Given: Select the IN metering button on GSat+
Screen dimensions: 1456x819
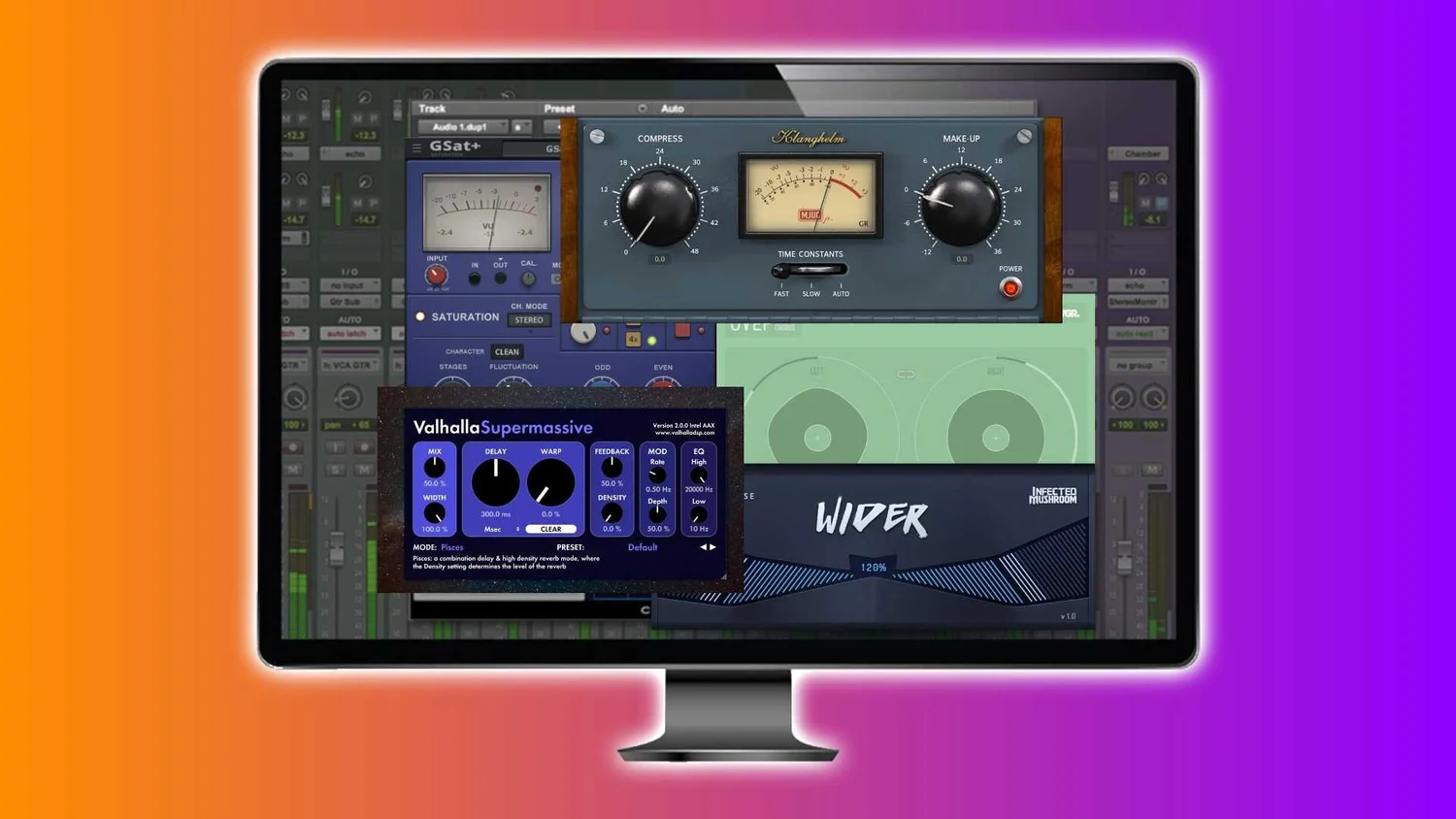Looking at the screenshot, I should click(473, 277).
